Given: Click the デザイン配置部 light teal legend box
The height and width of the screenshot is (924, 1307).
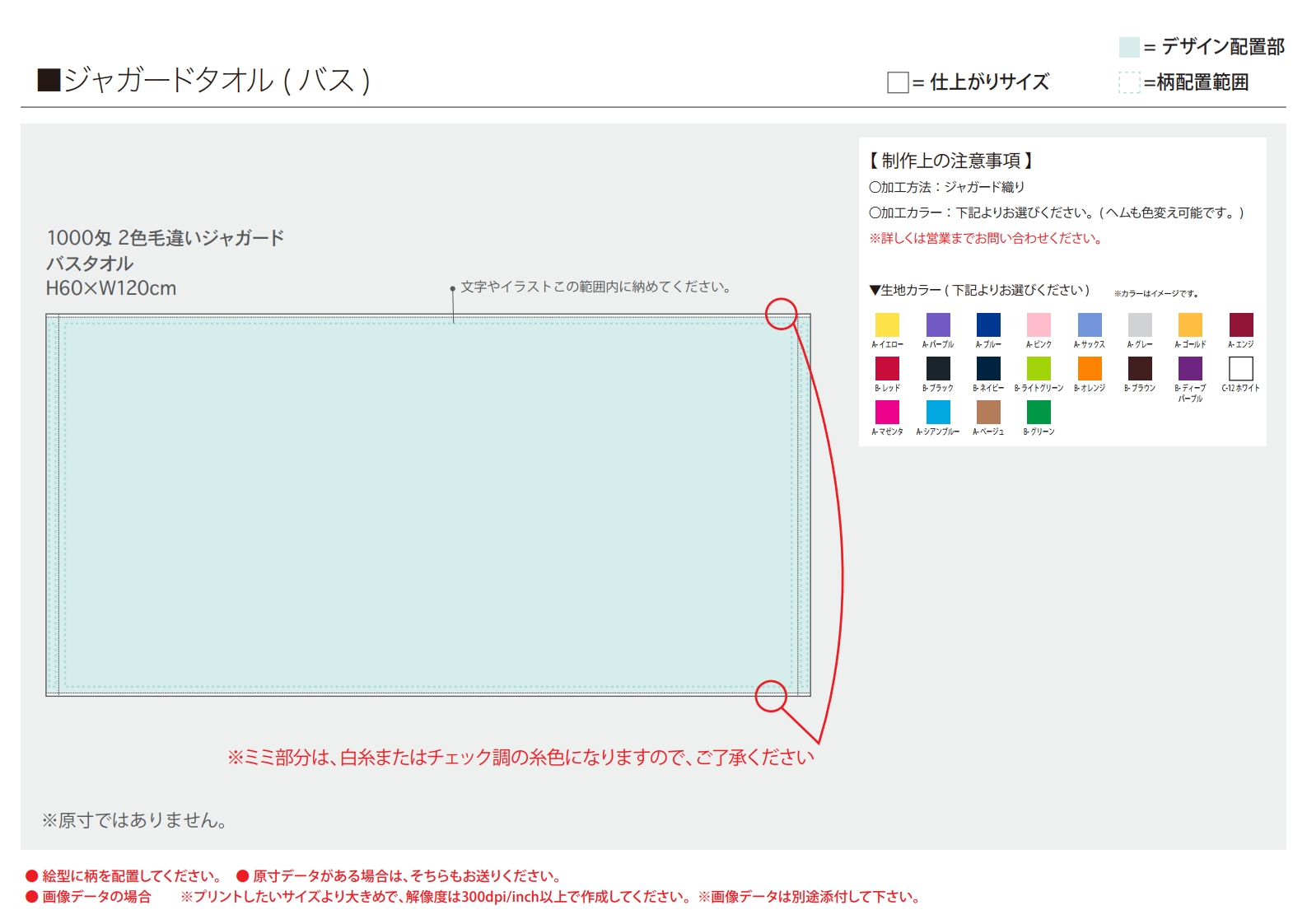Looking at the screenshot, I should (x=1129, y=47).
